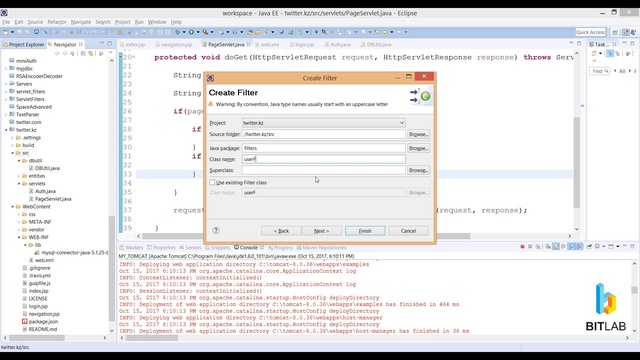
Task: Click the editor vertical scrollbar
Action: tap(577, 162)
